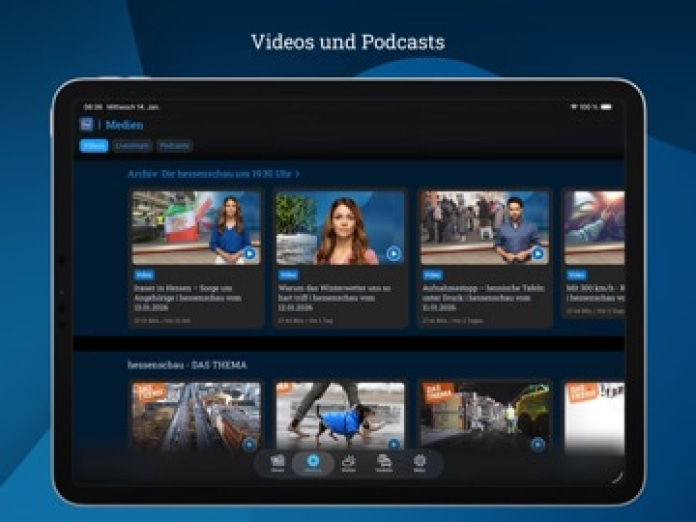
Task: Click Video badge on Iraner in Hessen card
Action: pos(144,275)
